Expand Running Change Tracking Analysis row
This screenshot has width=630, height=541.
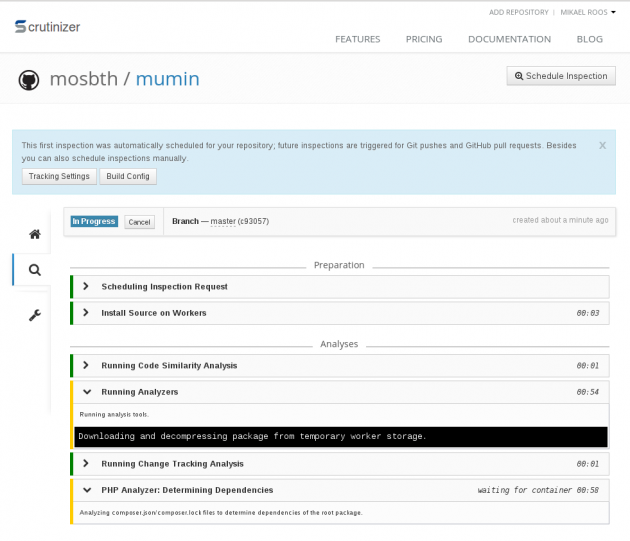340,464
